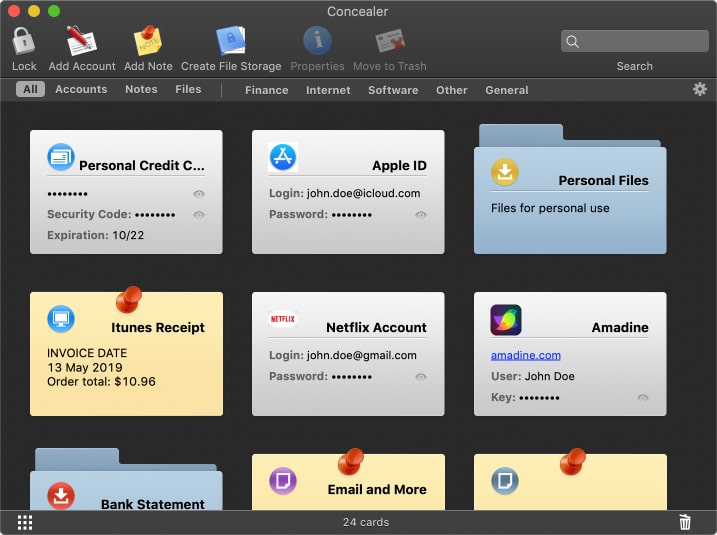The width and height of the screenshot is (717, 535).
Task: Filter by General category
Action: (x=507, y=90)
